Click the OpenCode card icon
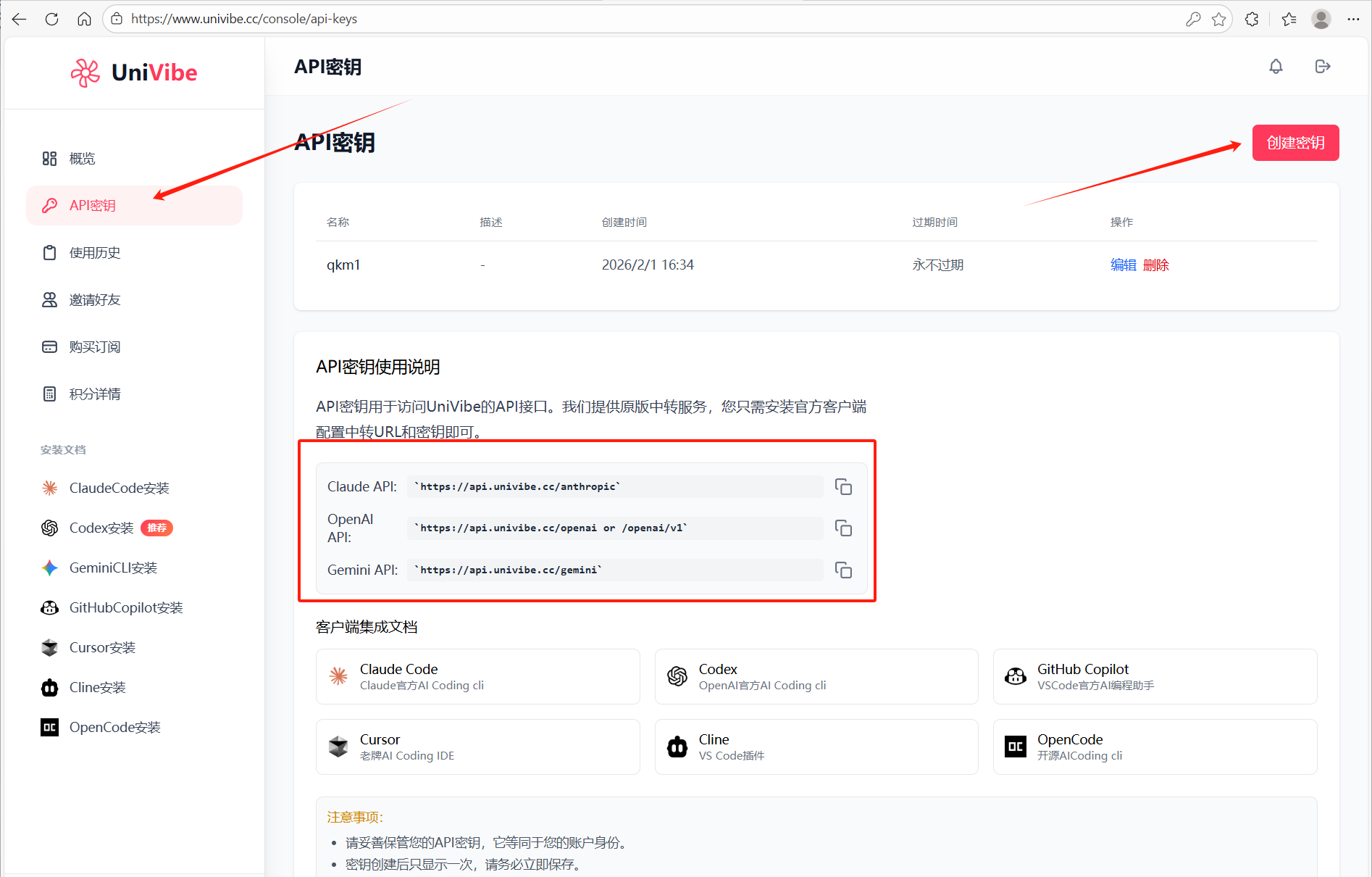The height and width of the screenshot is (877, 1372). (1016, 747)
